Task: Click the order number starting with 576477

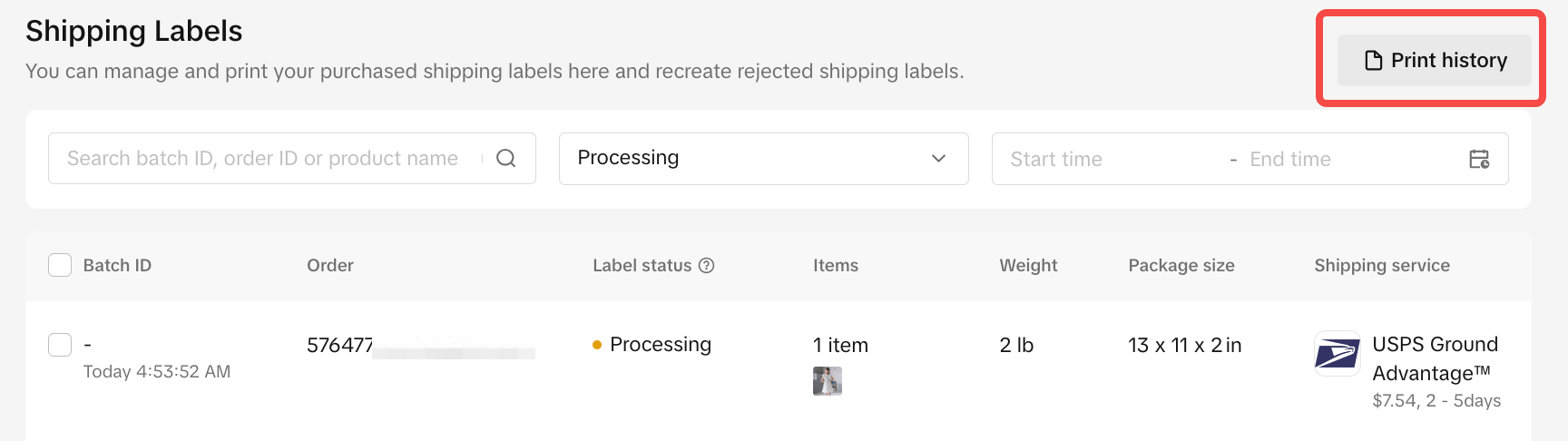Action: coord(339,346)
